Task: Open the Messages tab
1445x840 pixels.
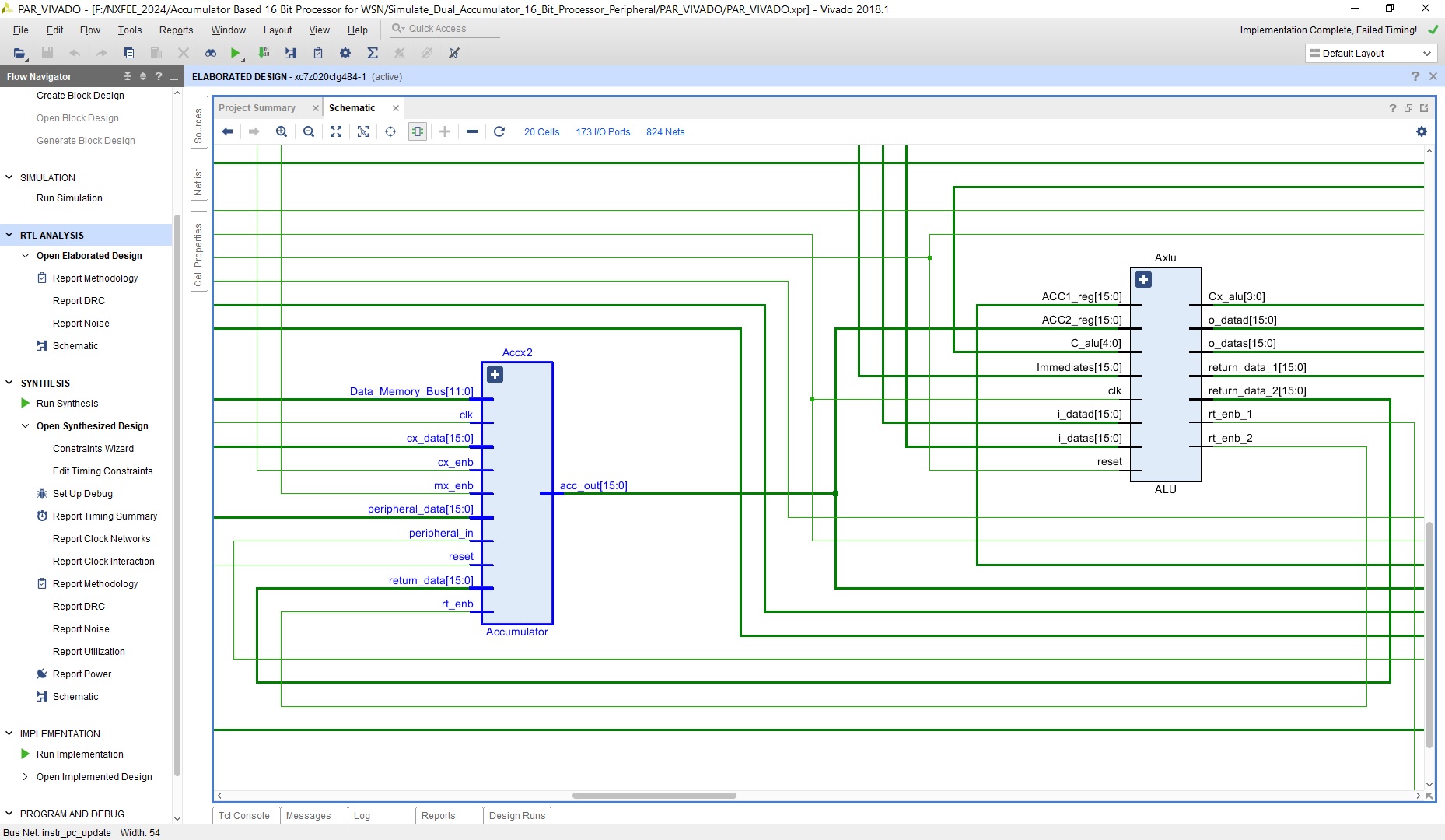Action: (309, 815)
